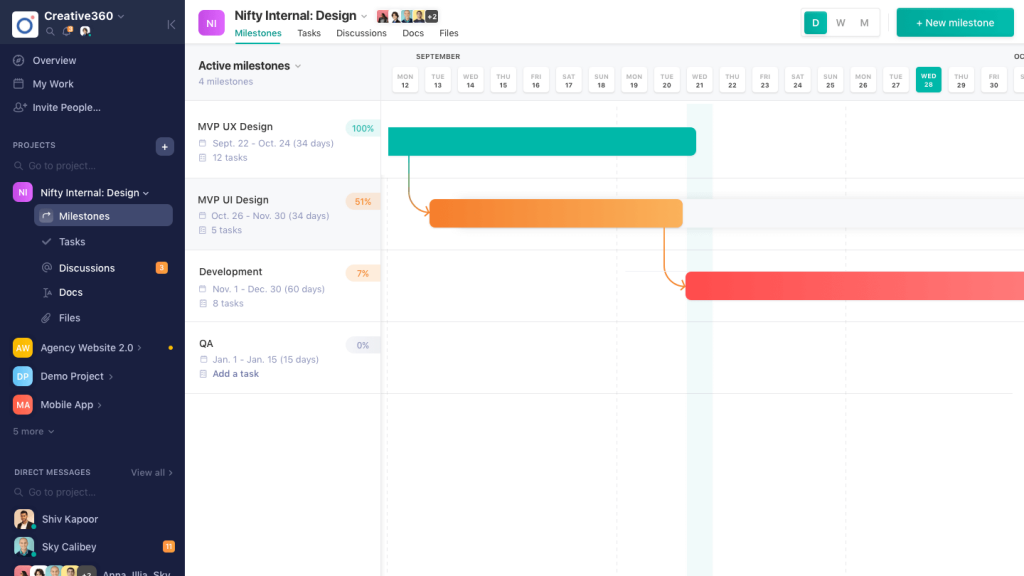
Task: Open Files in the project sidebar
Action: coord(69,318)
